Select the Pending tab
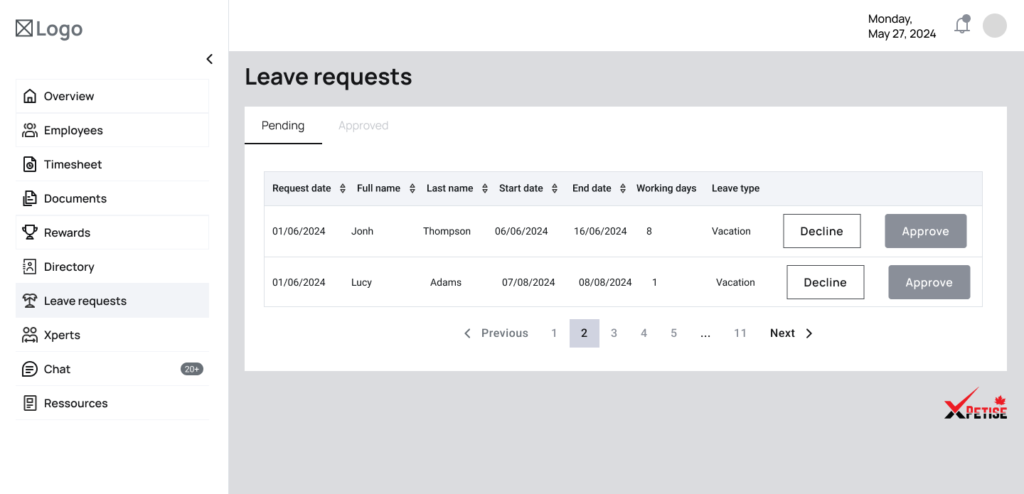Viewport: 1024px width, 494px height. [x=283, y=126]
